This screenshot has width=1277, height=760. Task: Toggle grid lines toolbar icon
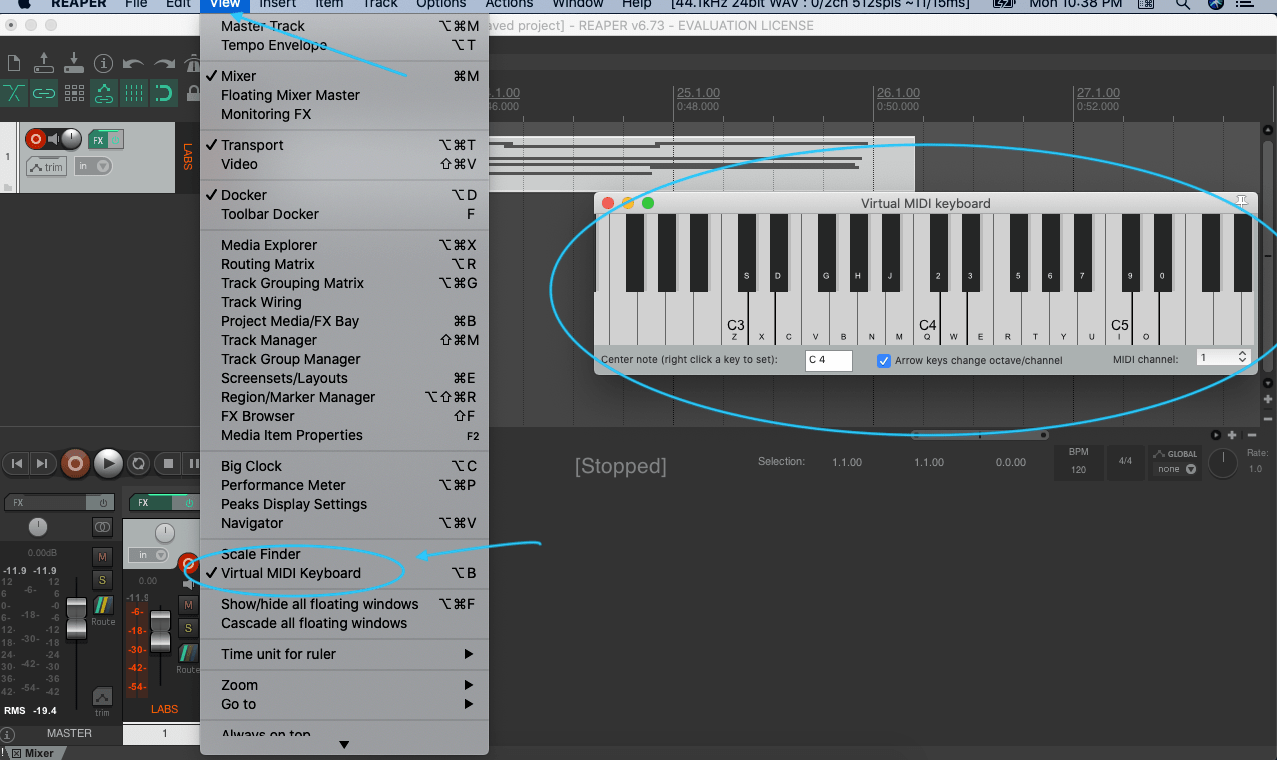pos(134,93)
